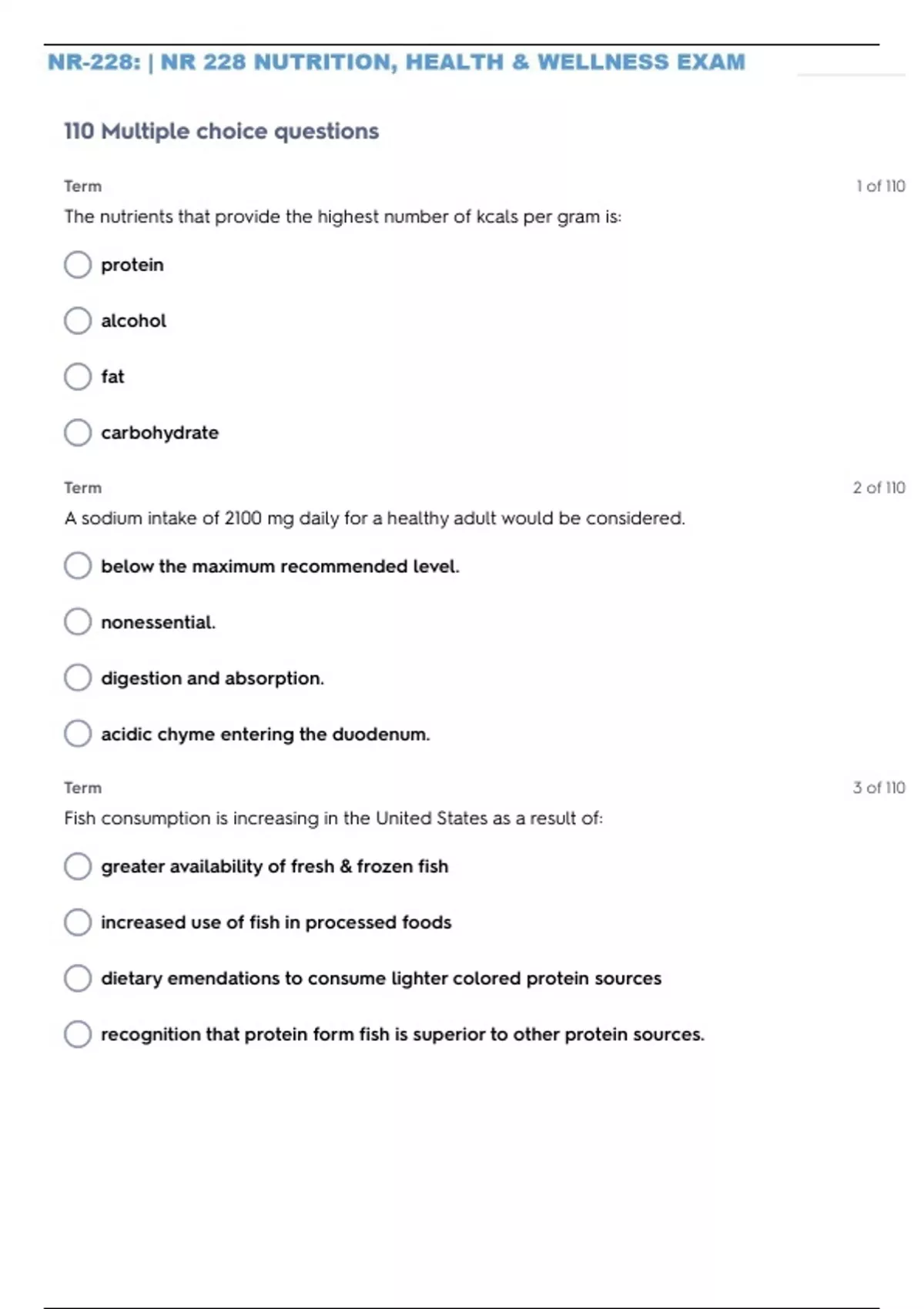This screenshot has height=1309, width=924.
Task: Choose 'greater availability of fresh & frozen fish'
Action: coord(78,866)
